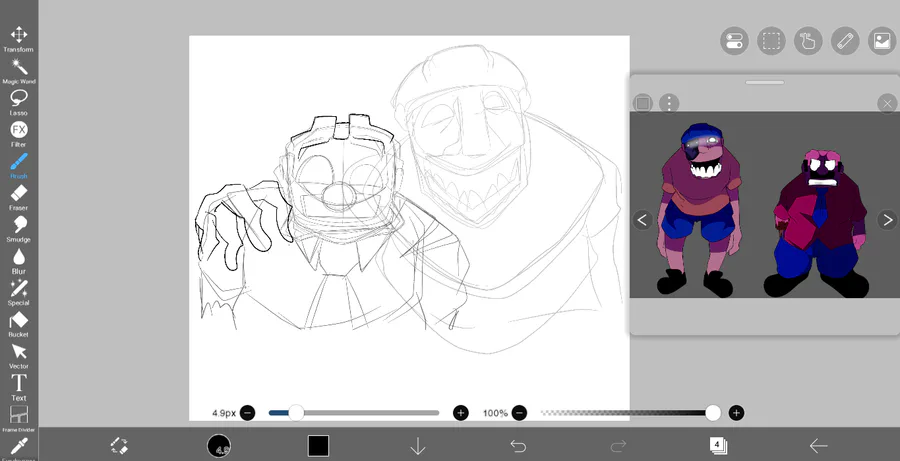
Task: Select the Smudge tool
Action: pos(18,229)
